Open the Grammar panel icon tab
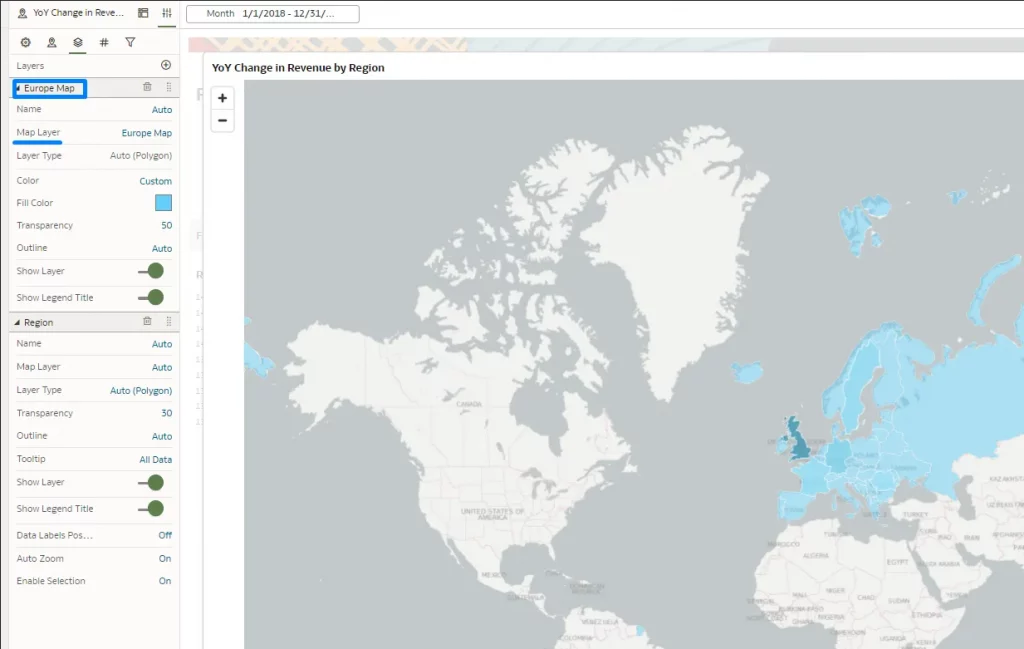This screenshot has width=1024, height=649. click(x=143, y=13)
